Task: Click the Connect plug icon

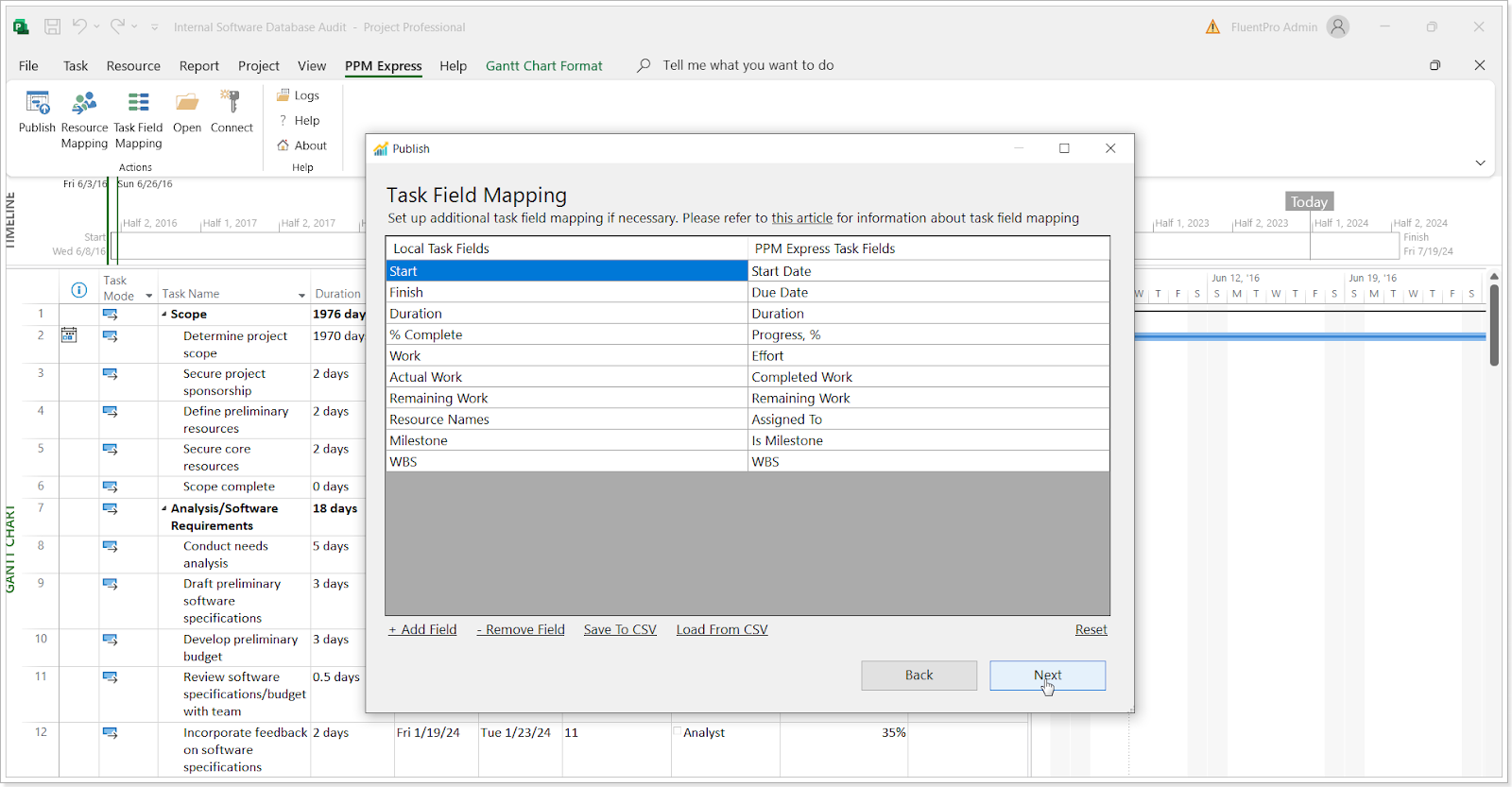Action: pos(231,102)
